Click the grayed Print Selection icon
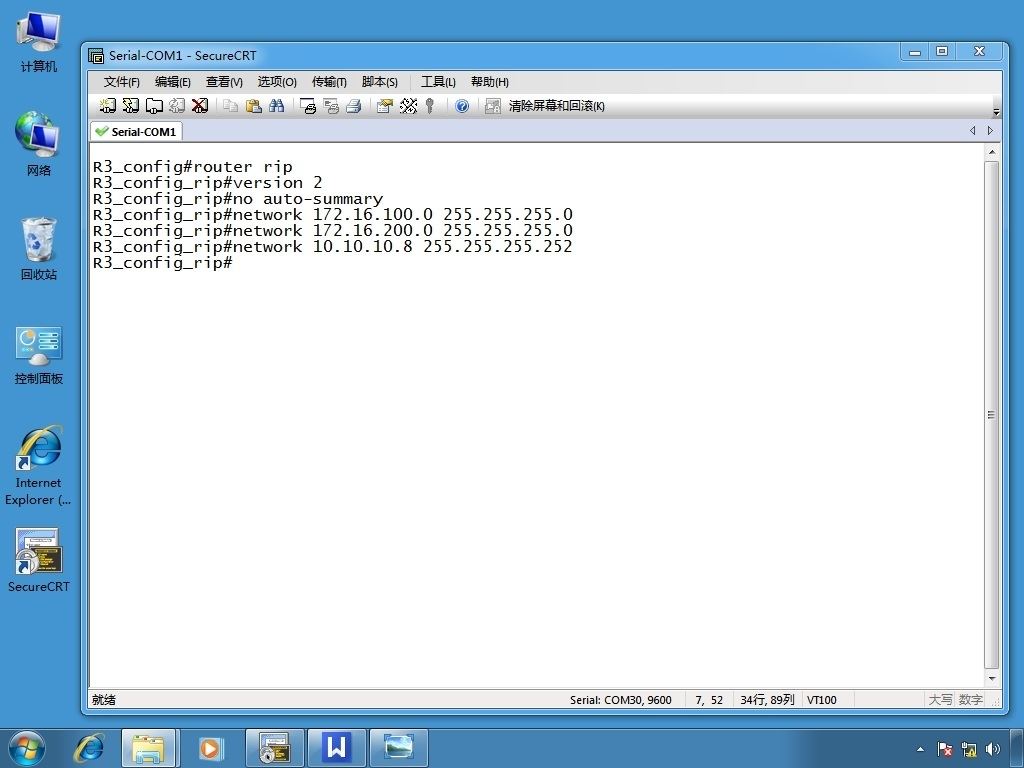Viewport: 1024px width, 768px height. point(331,106)
